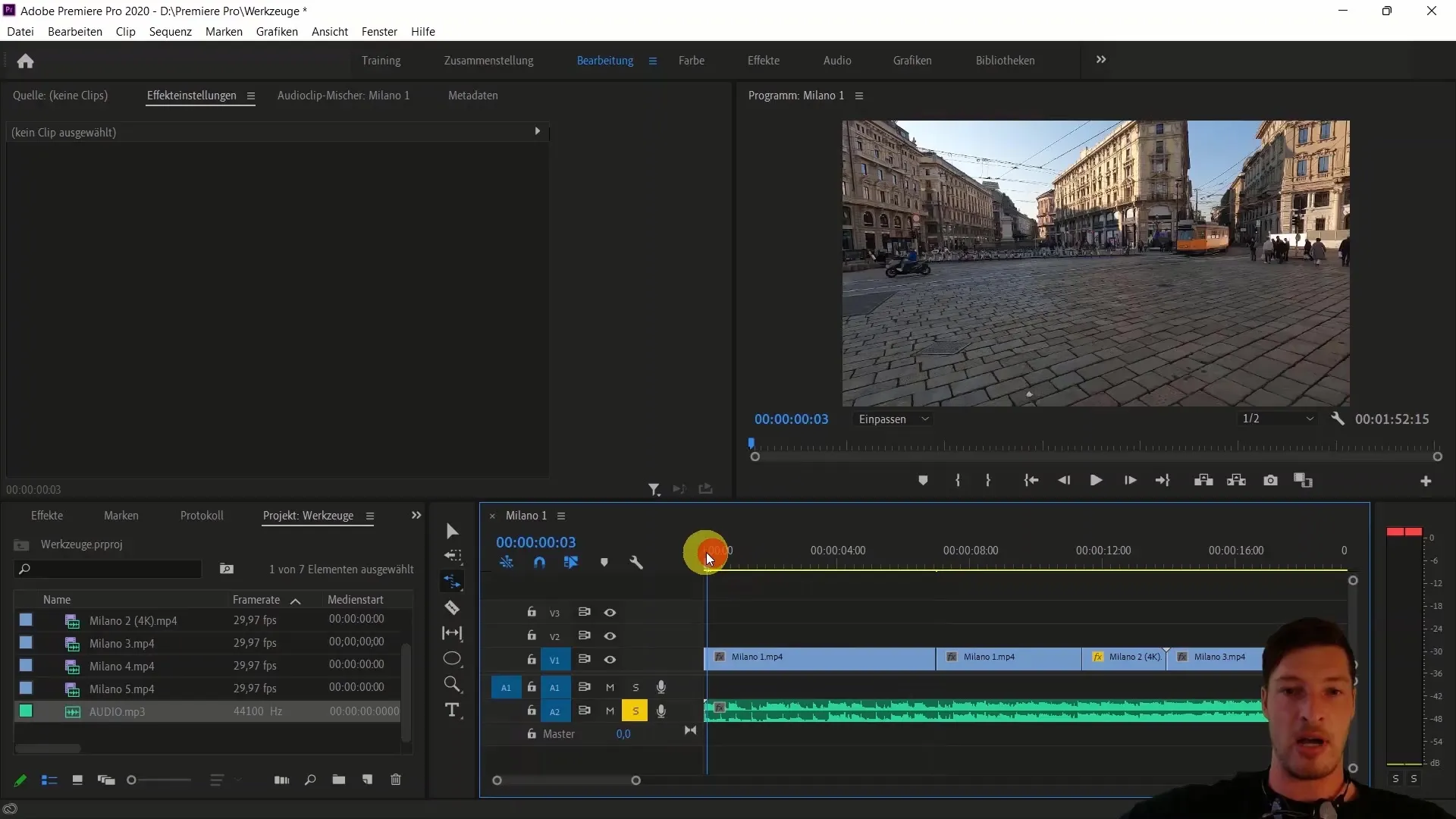The width and height of the screenshot is (1456, 819).
Task: Select the Selection tool arrow
Action: 453,531
